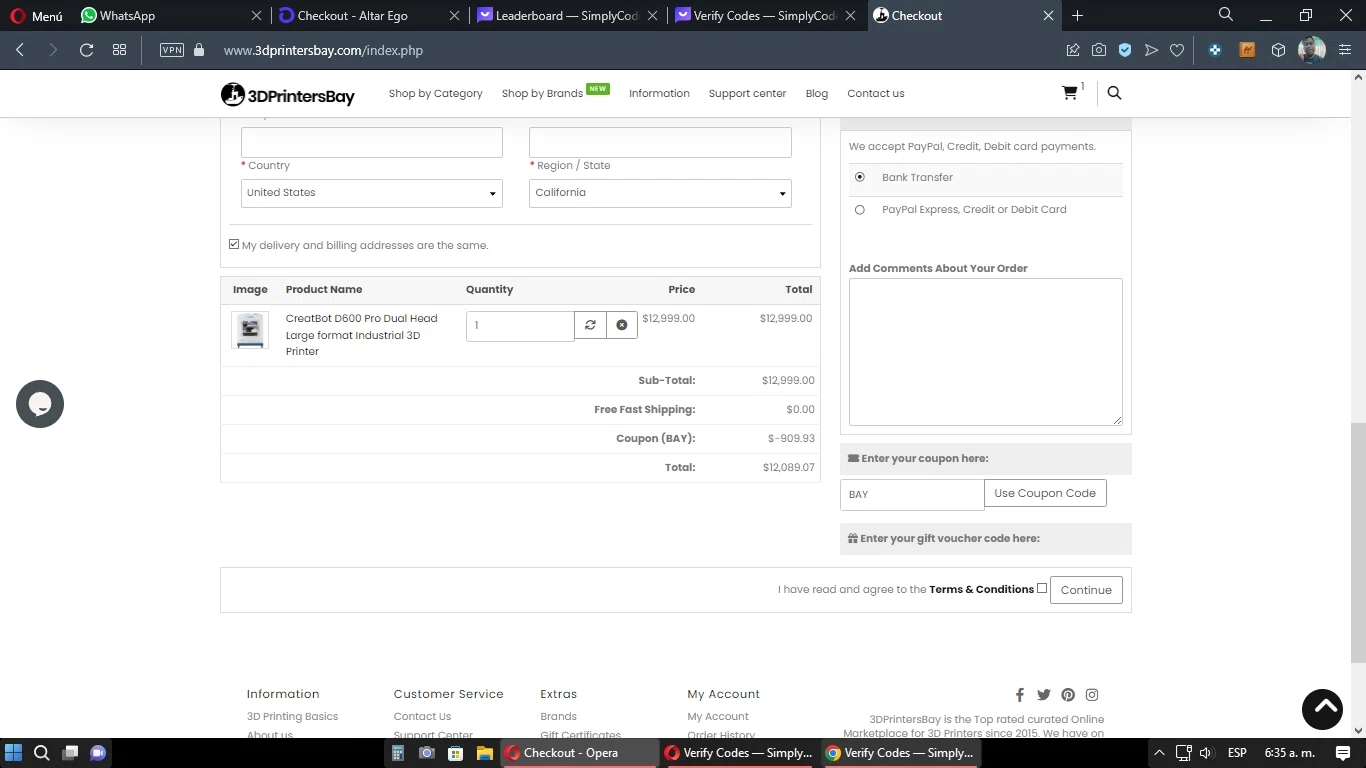The height and width of the screenshot is (768, 1366).
Task: Open the Country dropdown
Action: pos(371,193)
